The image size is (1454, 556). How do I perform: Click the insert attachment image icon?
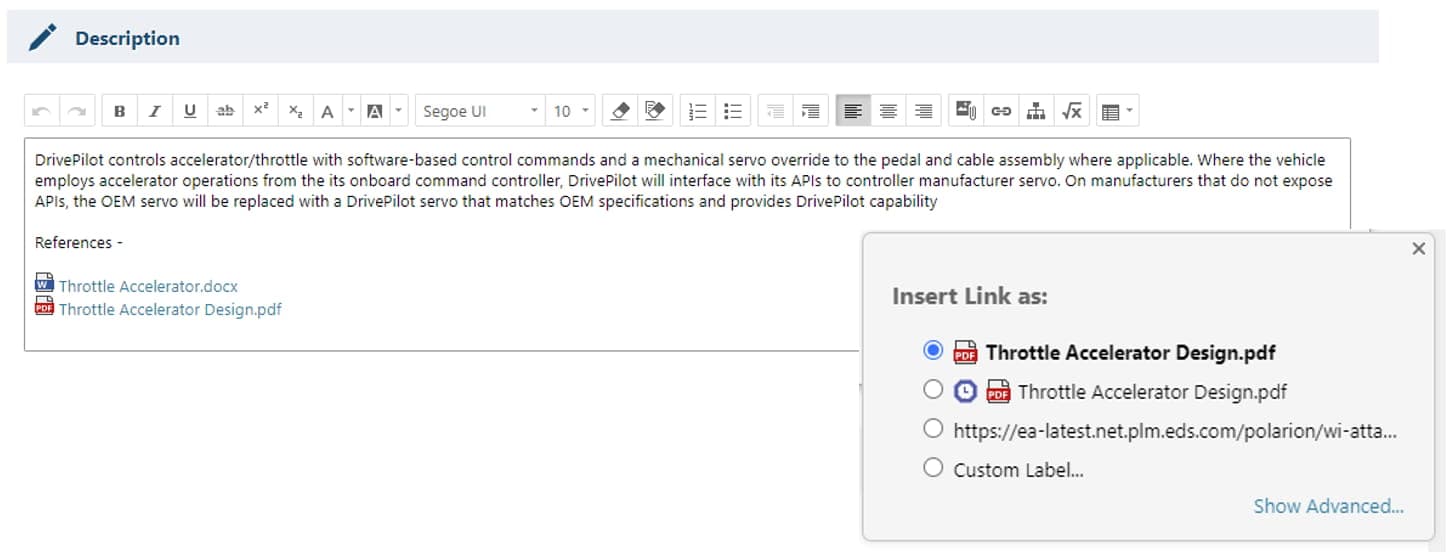coord(965,112)
